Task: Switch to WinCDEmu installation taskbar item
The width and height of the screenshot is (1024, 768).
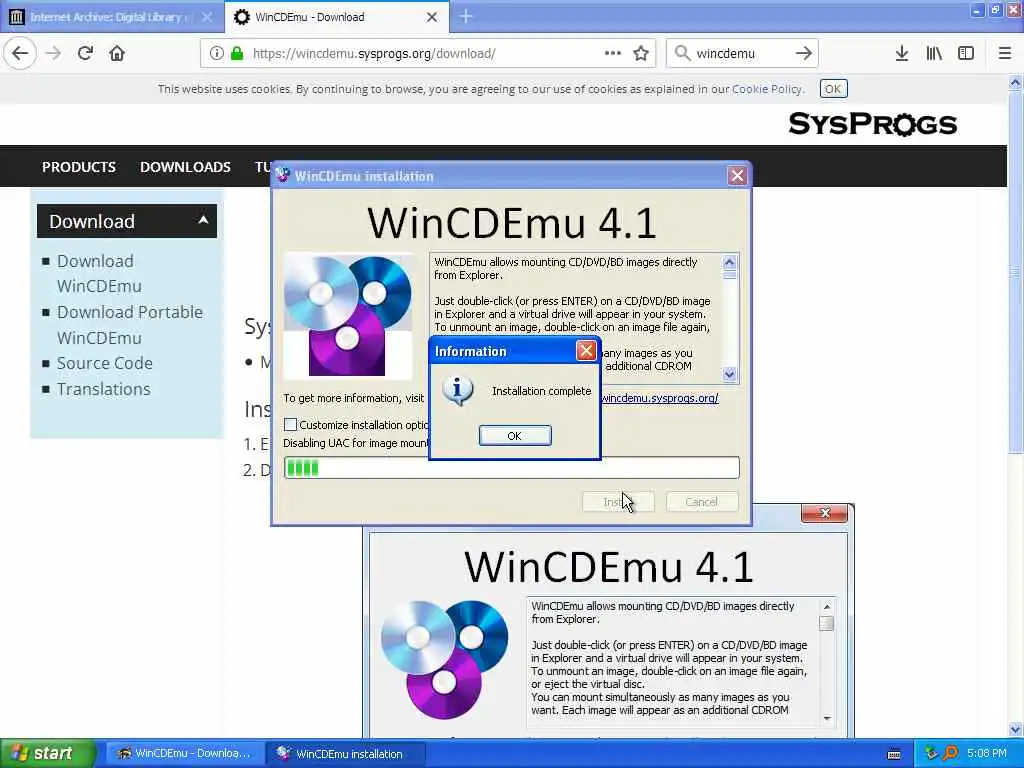Action: click(x=346, y=754)
